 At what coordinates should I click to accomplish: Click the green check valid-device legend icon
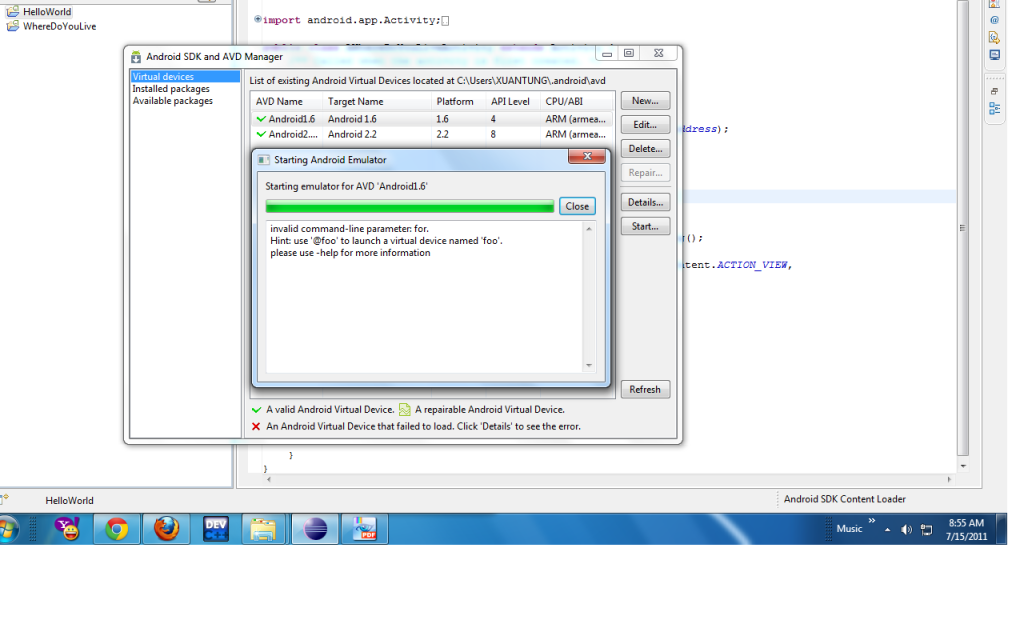click(256, 410)
